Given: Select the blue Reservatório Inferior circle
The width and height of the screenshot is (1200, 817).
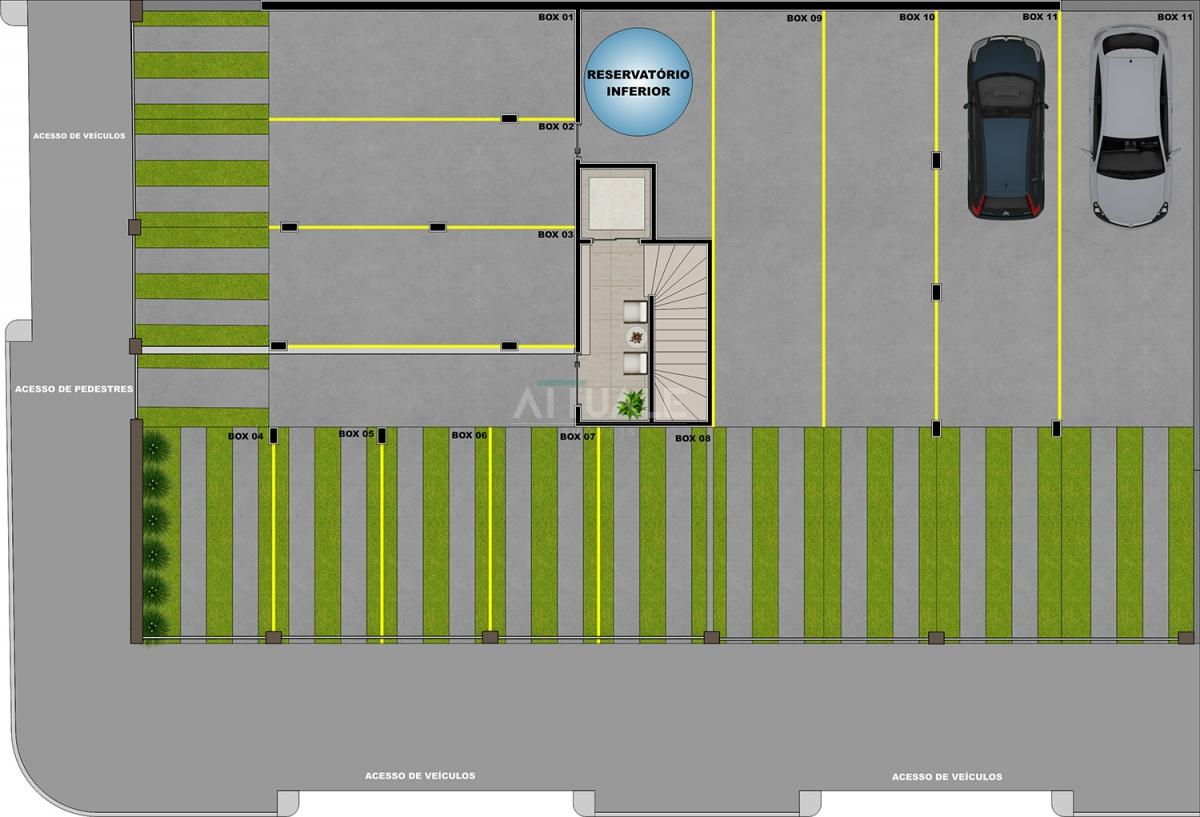Looking at the screenshot, I should pos(637,83).
